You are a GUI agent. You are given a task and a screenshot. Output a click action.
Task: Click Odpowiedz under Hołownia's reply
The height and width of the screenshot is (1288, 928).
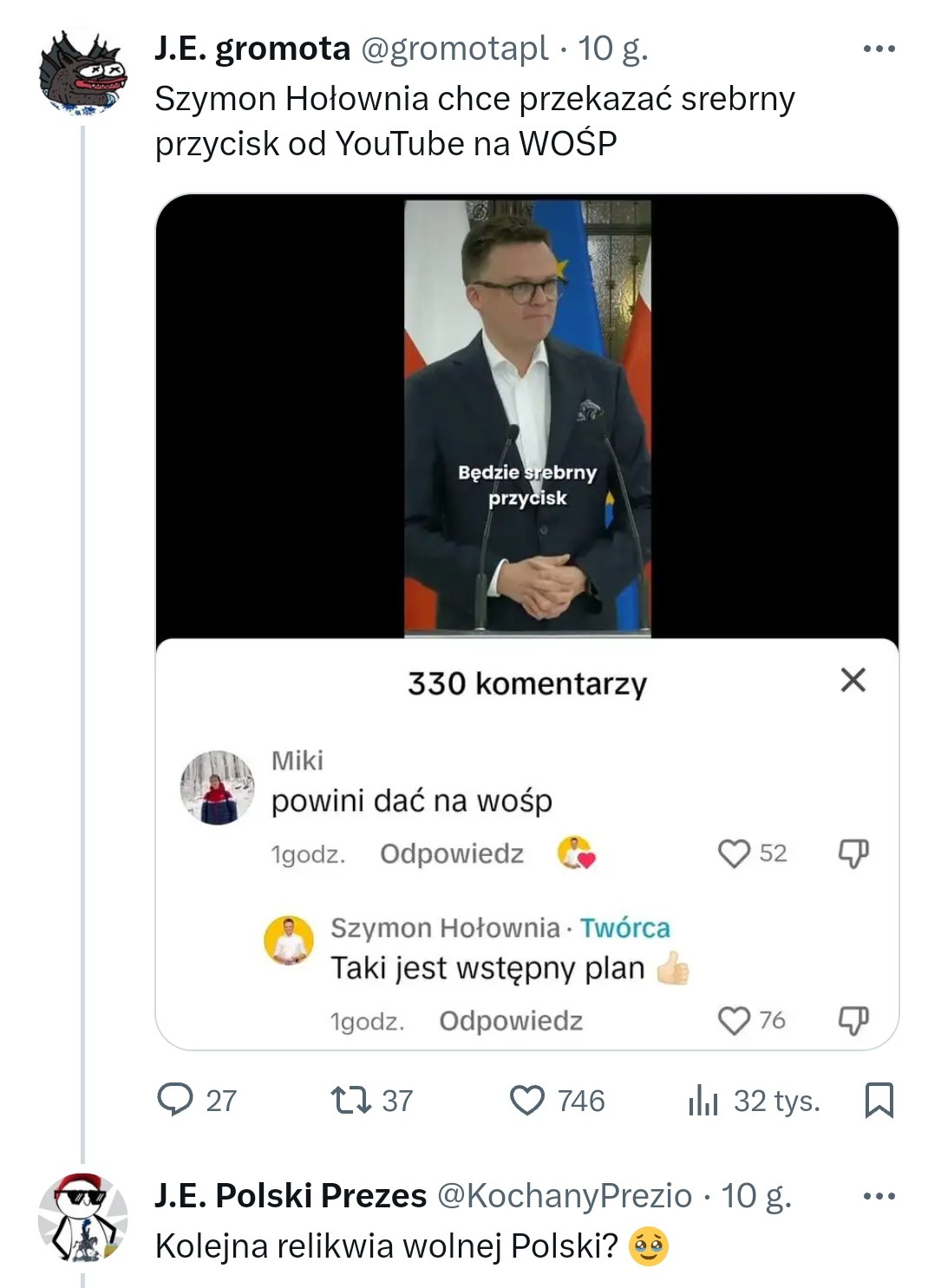511,1021
